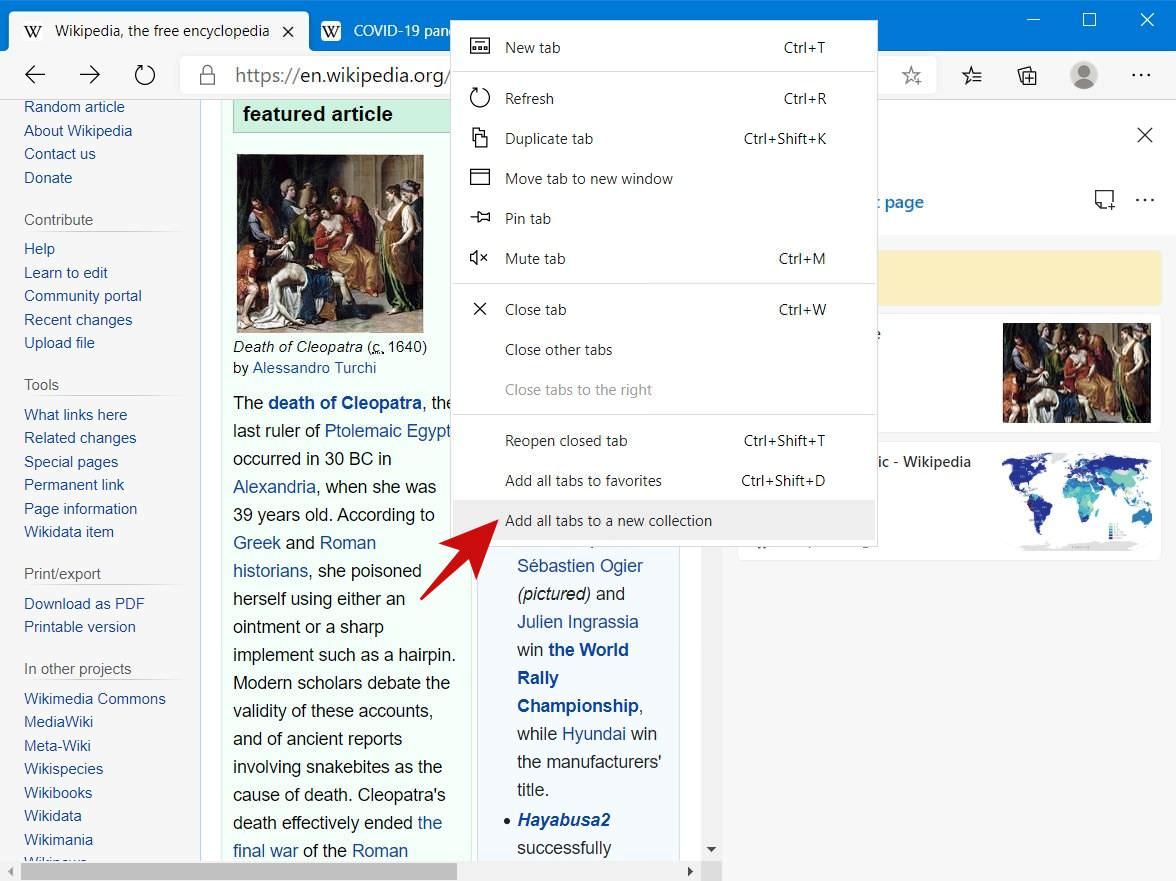Open the world map collection card thumbnail
The image size is (1176, 881).
(1076, 501)
